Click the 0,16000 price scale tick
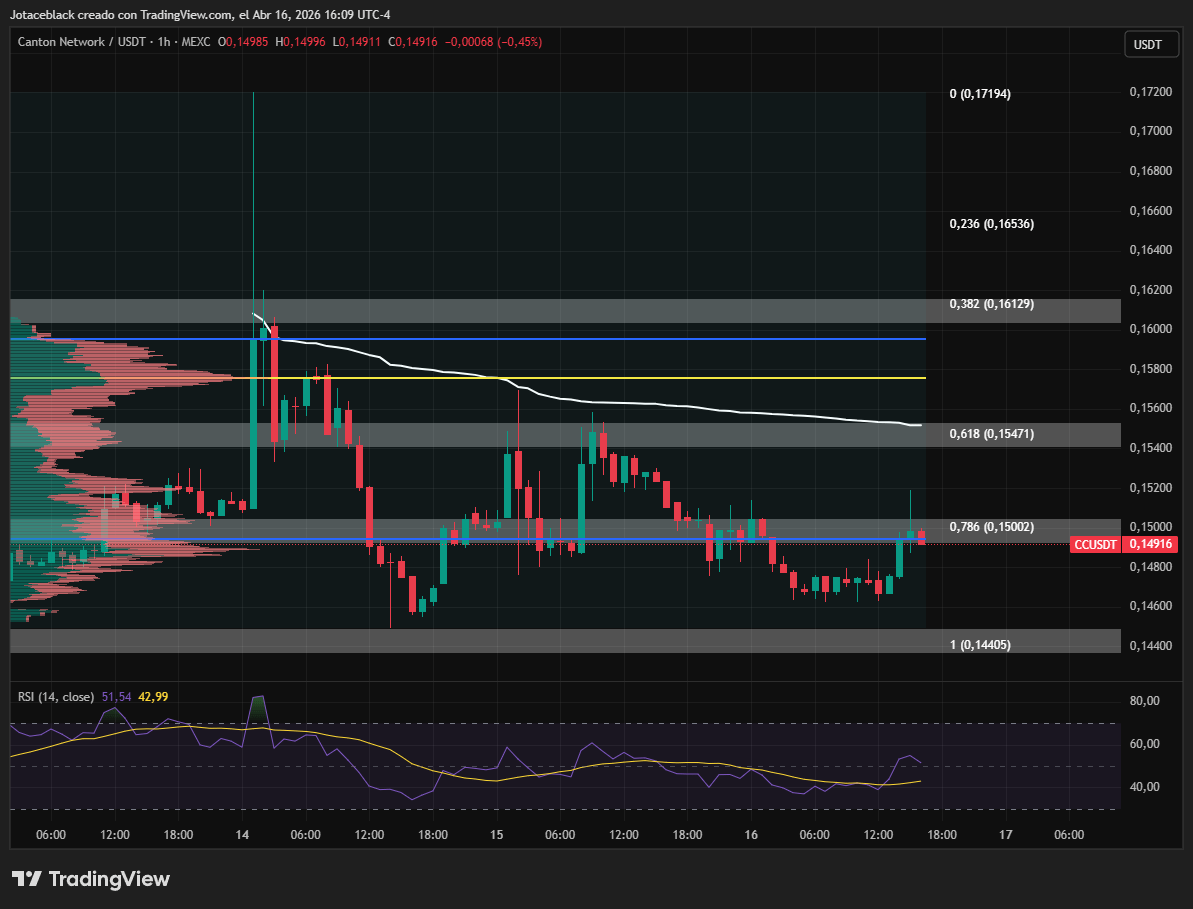Viewport: 1193px width, 909px height. (1150, 329)
